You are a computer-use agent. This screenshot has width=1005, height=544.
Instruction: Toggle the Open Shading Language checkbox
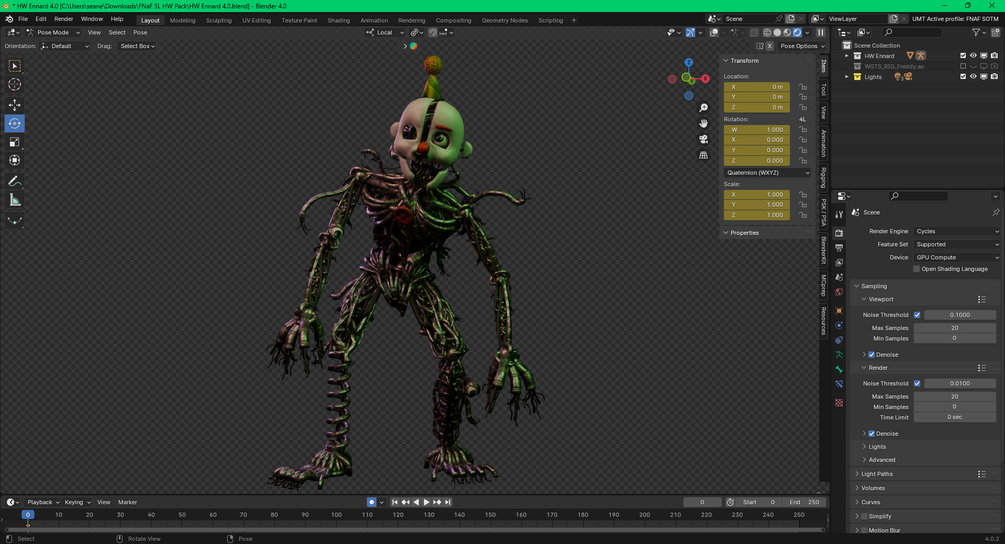point(916,269)
